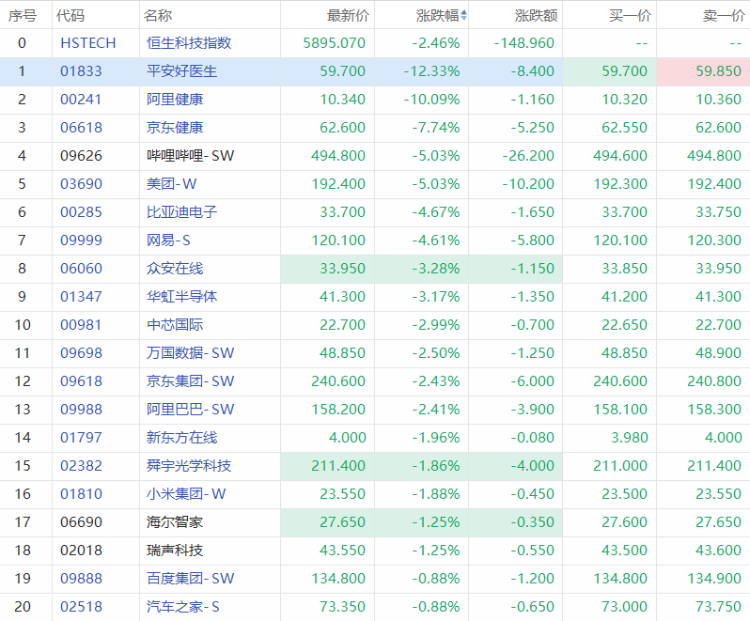Open stock code 09618
The height and width of the screenshot is (621, 750).
click(81, 381)
